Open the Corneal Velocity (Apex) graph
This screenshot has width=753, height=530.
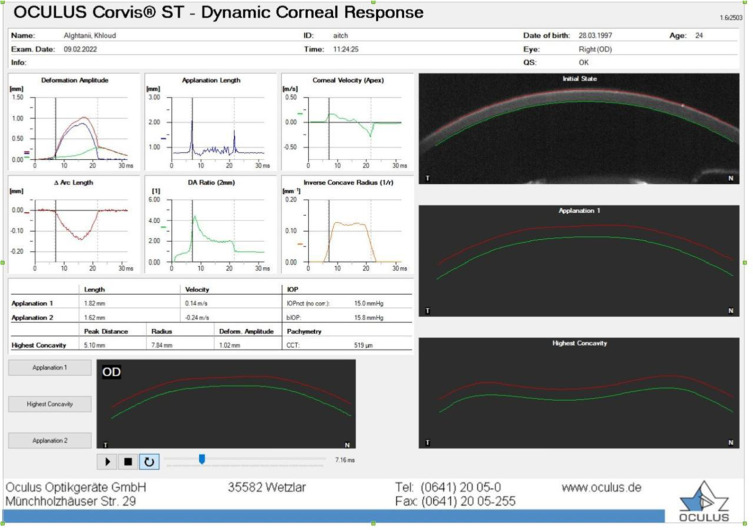347,122
